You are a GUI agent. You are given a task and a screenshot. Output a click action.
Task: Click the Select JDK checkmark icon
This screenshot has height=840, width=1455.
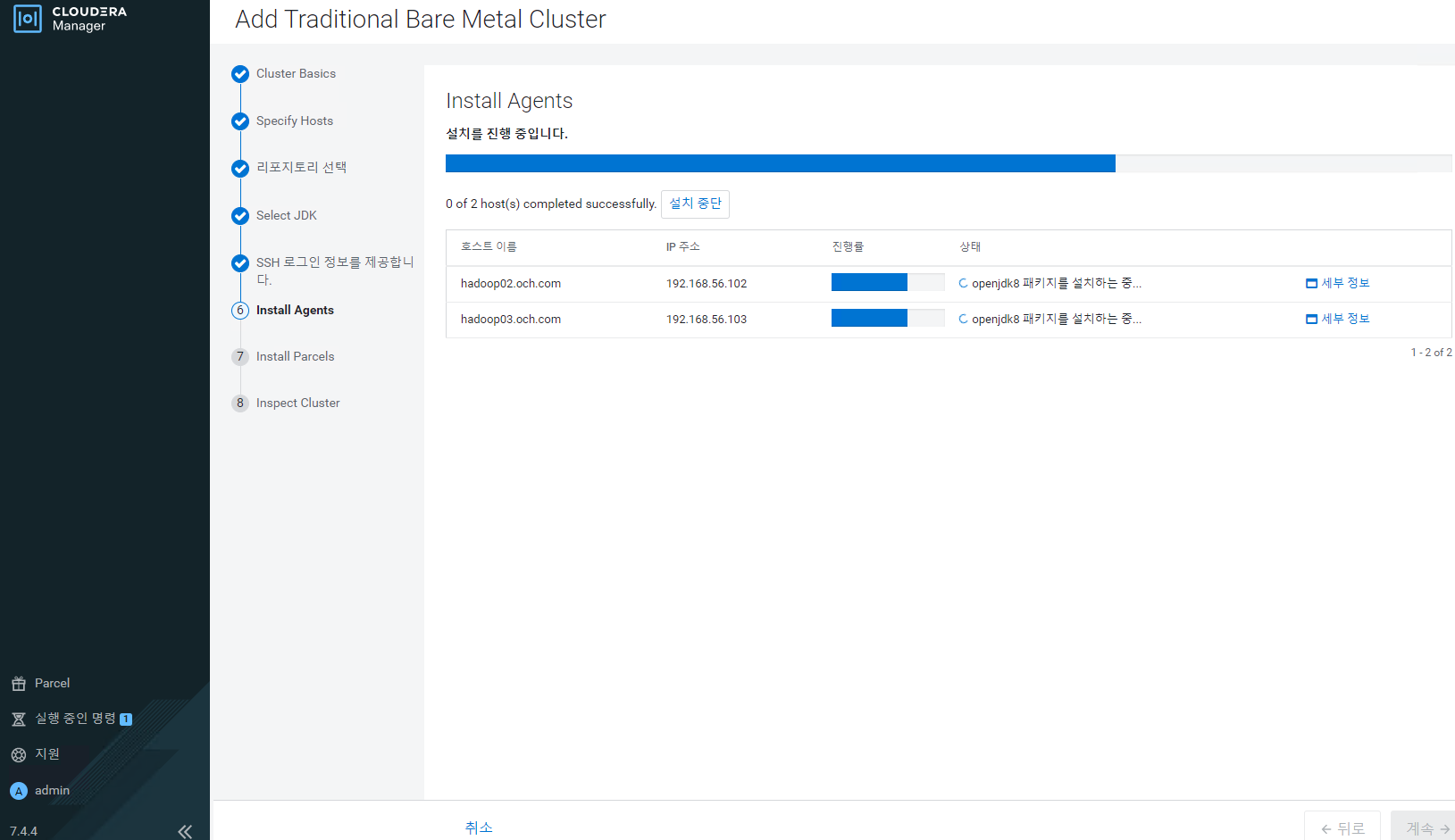pos(240,216)
